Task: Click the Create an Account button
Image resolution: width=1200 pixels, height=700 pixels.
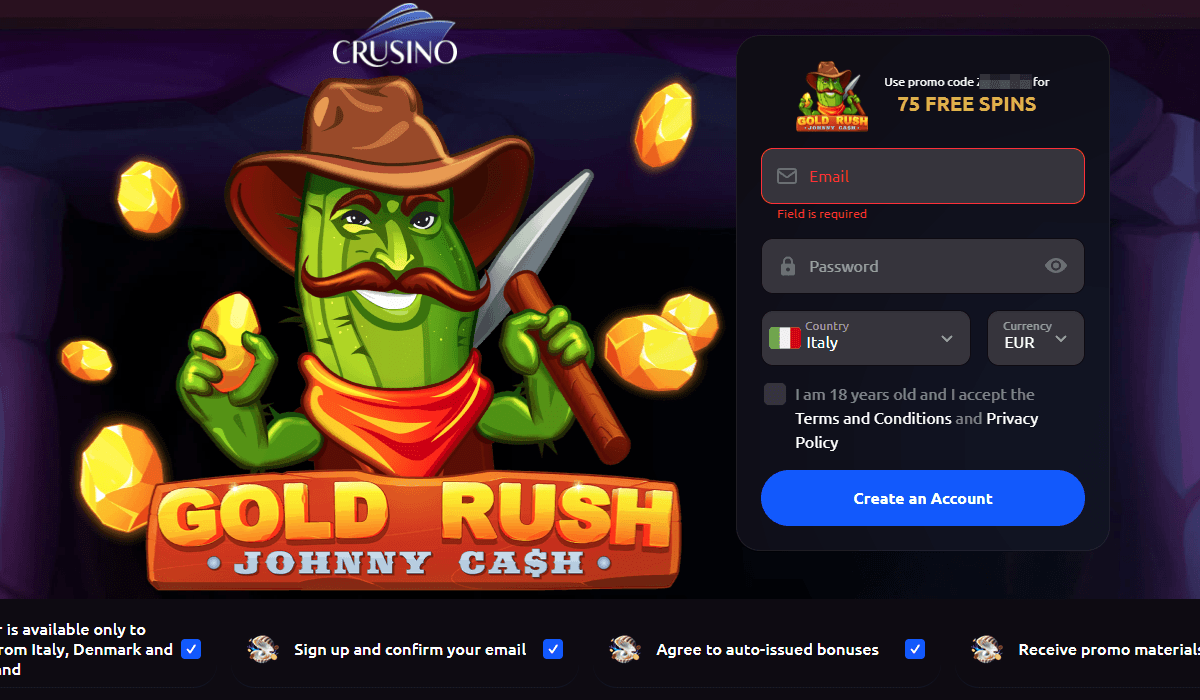Action: tap(923, 498)
